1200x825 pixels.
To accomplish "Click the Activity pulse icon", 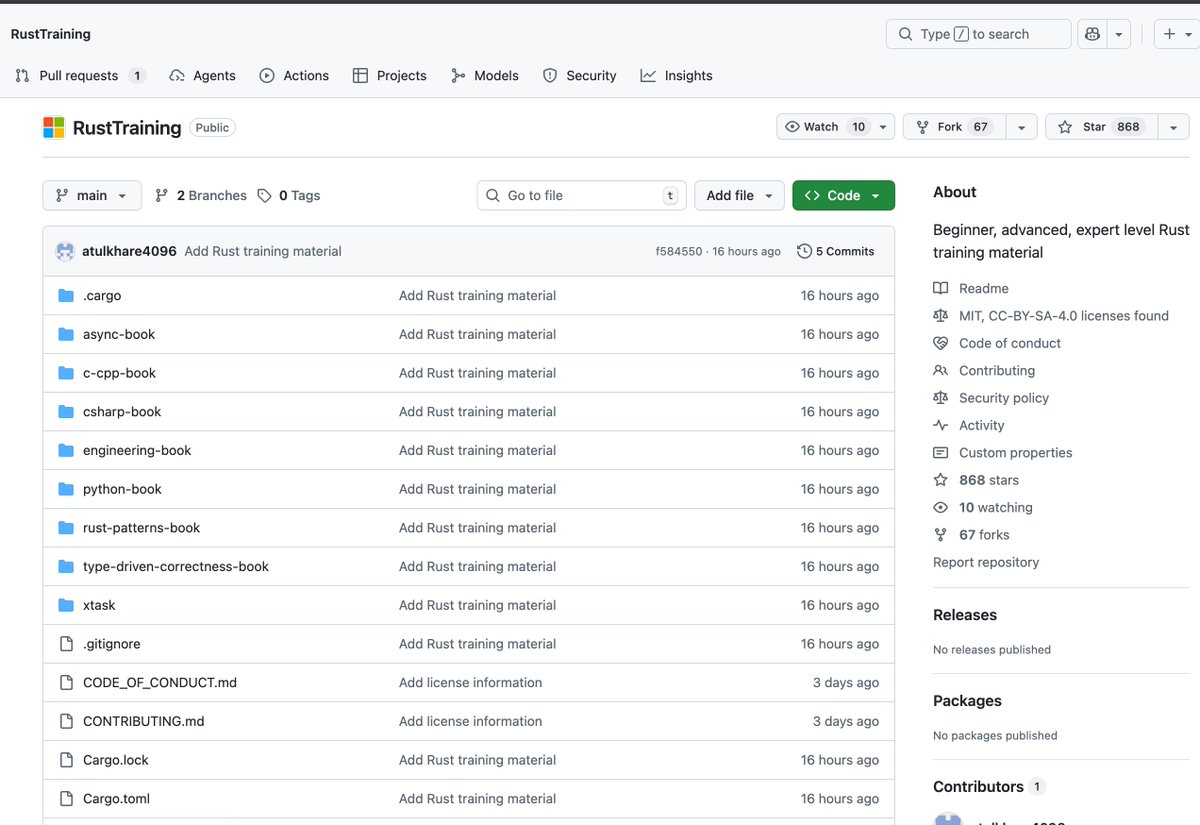I will (x=940, y=425).
